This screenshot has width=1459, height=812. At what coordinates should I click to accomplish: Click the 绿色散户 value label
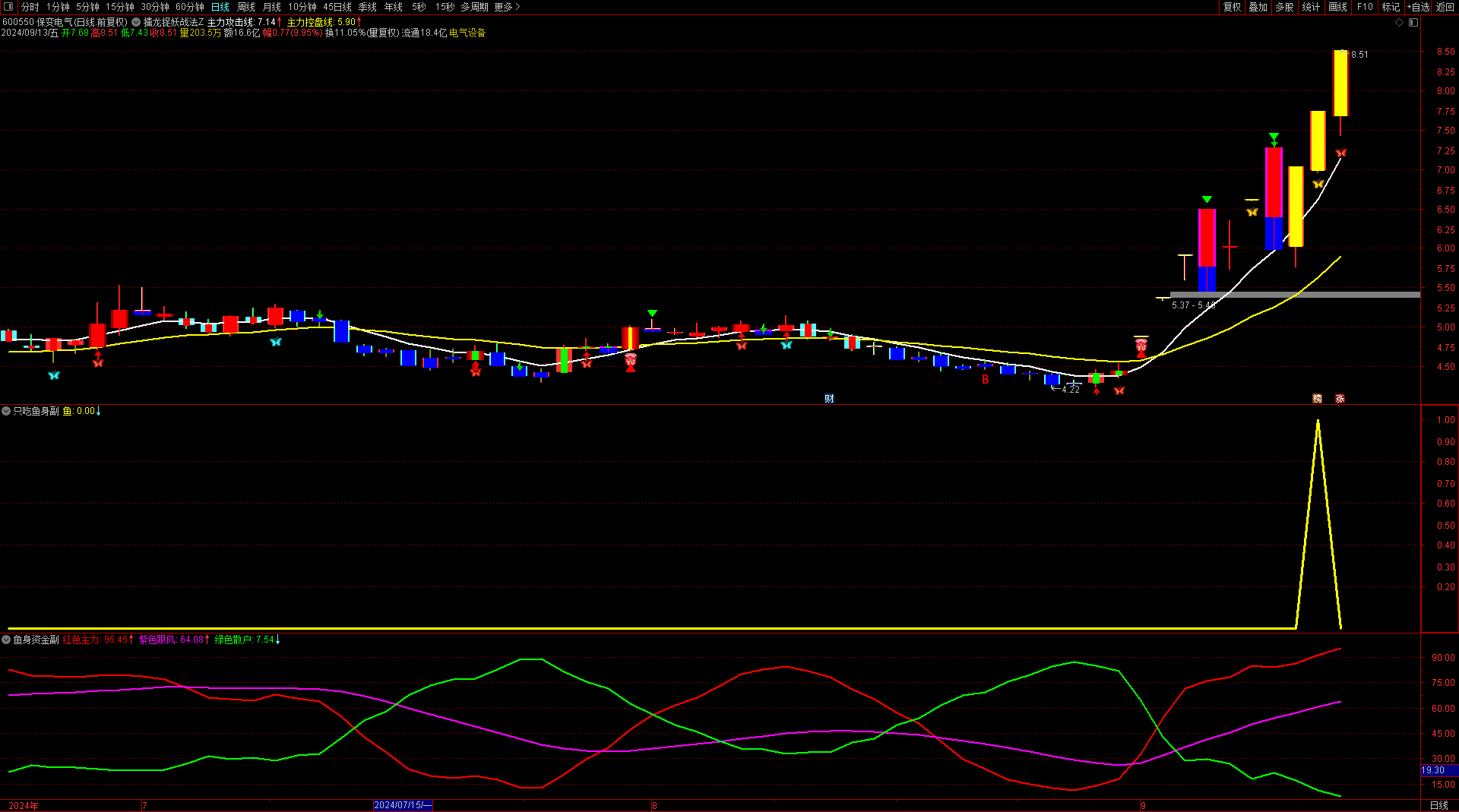[248, 640]
